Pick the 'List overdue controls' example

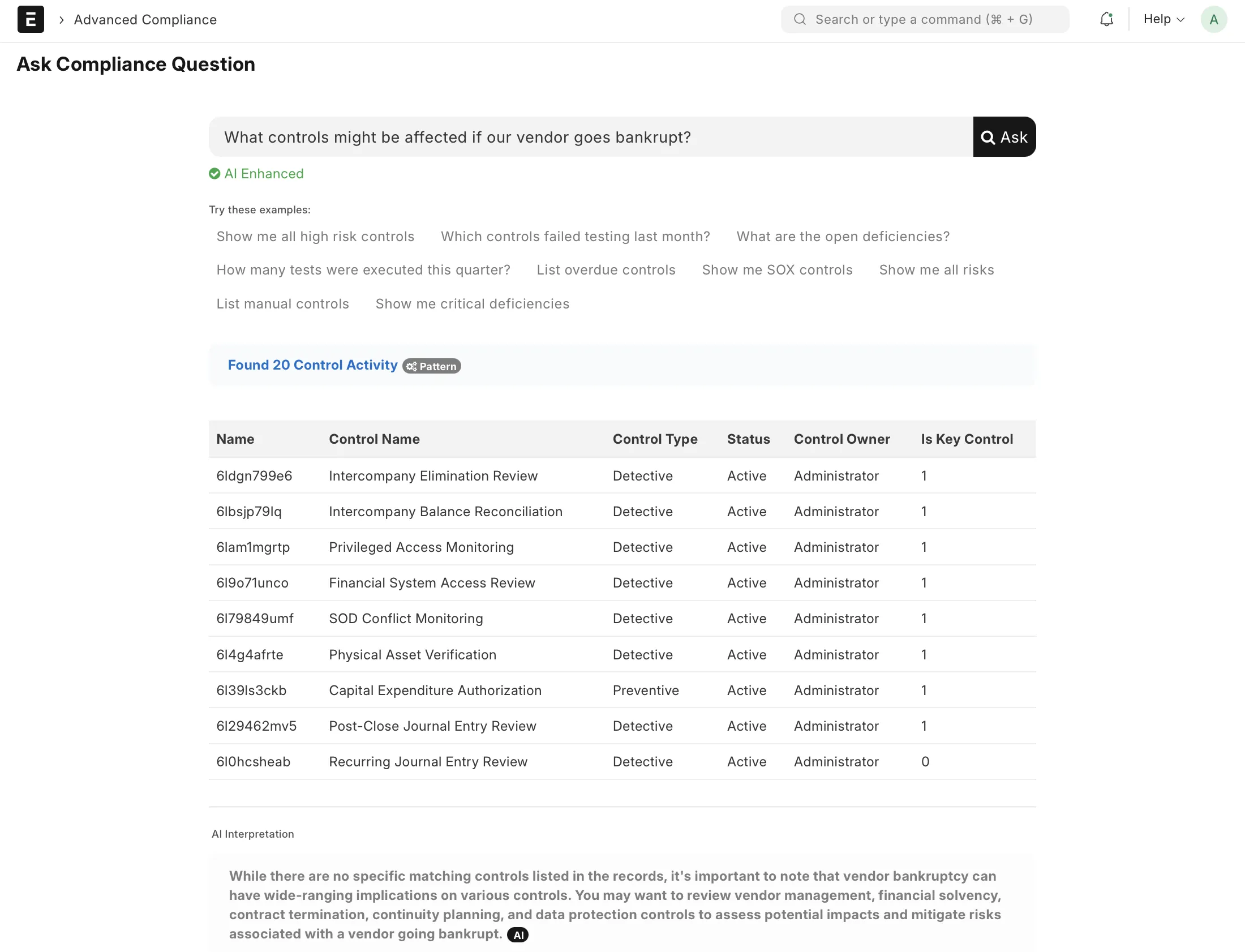pyautogui.click(x=606, y=270)
